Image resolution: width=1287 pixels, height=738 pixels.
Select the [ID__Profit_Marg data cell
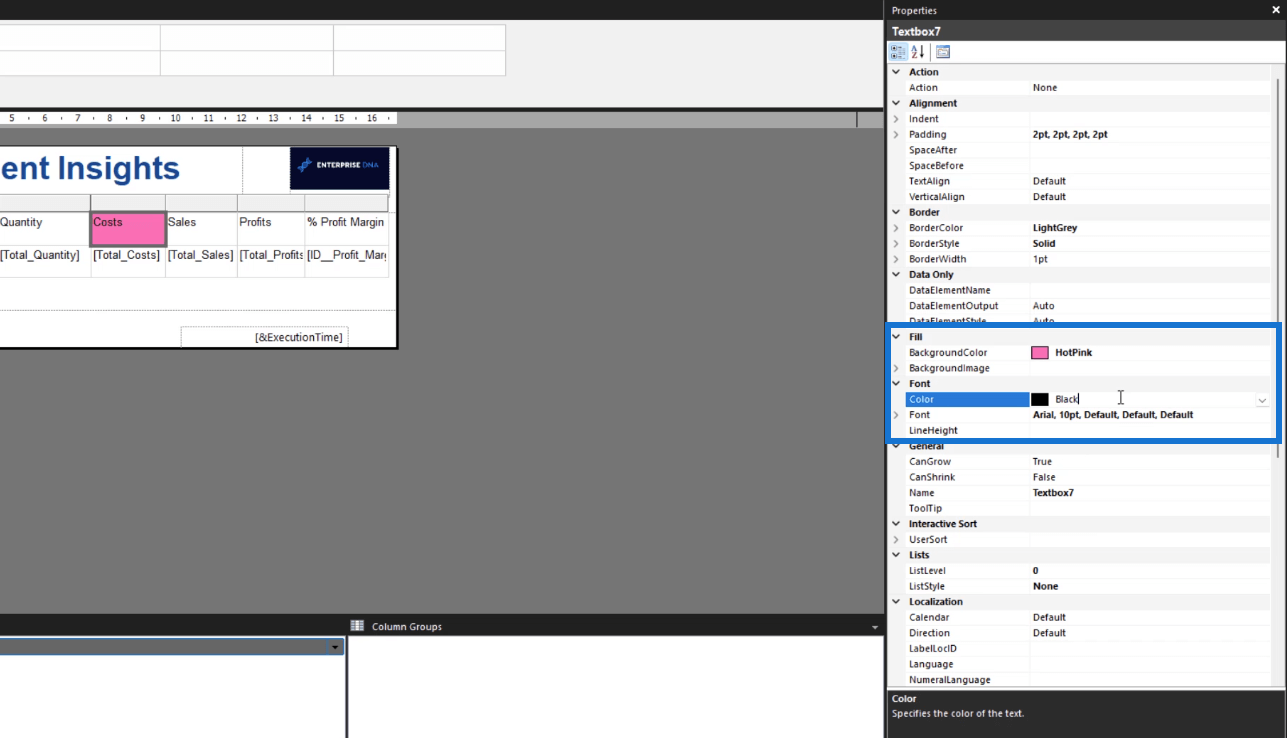(347, 262)
